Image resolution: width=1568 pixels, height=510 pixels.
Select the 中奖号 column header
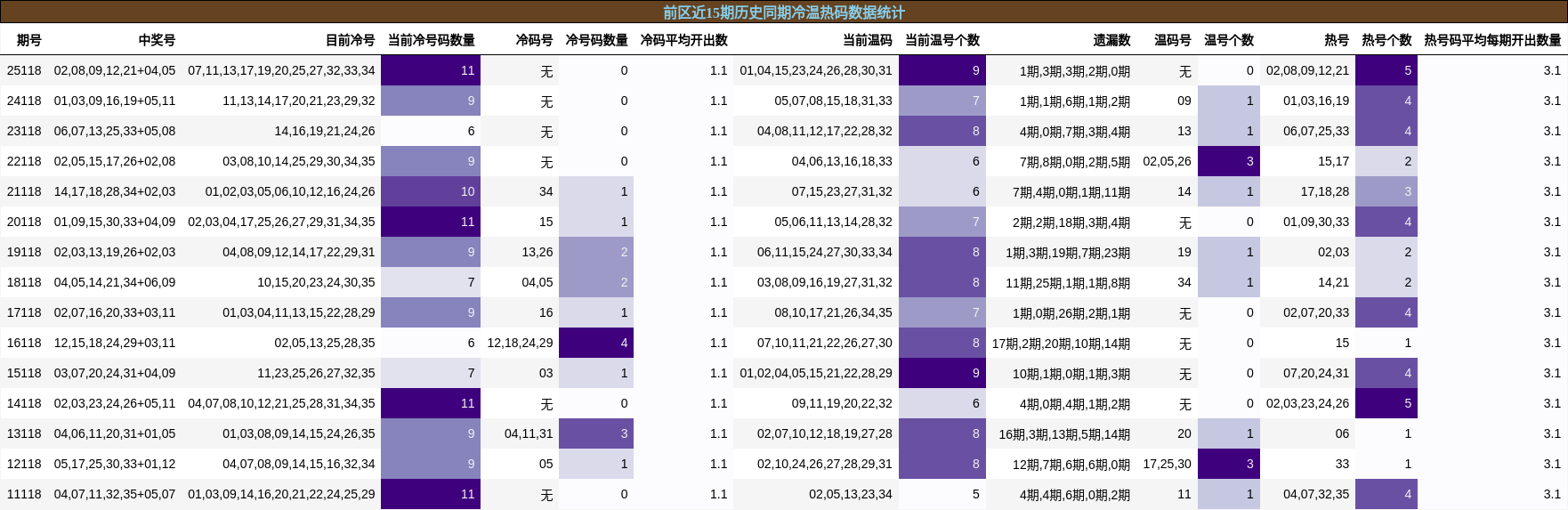(157, 40)
